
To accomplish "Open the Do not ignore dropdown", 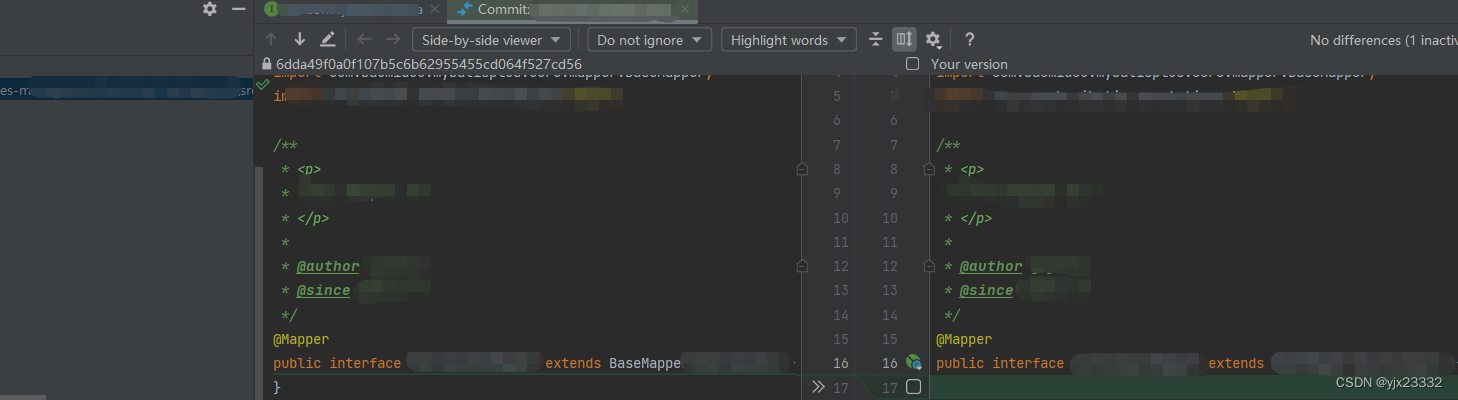I will tap(649, 40).
